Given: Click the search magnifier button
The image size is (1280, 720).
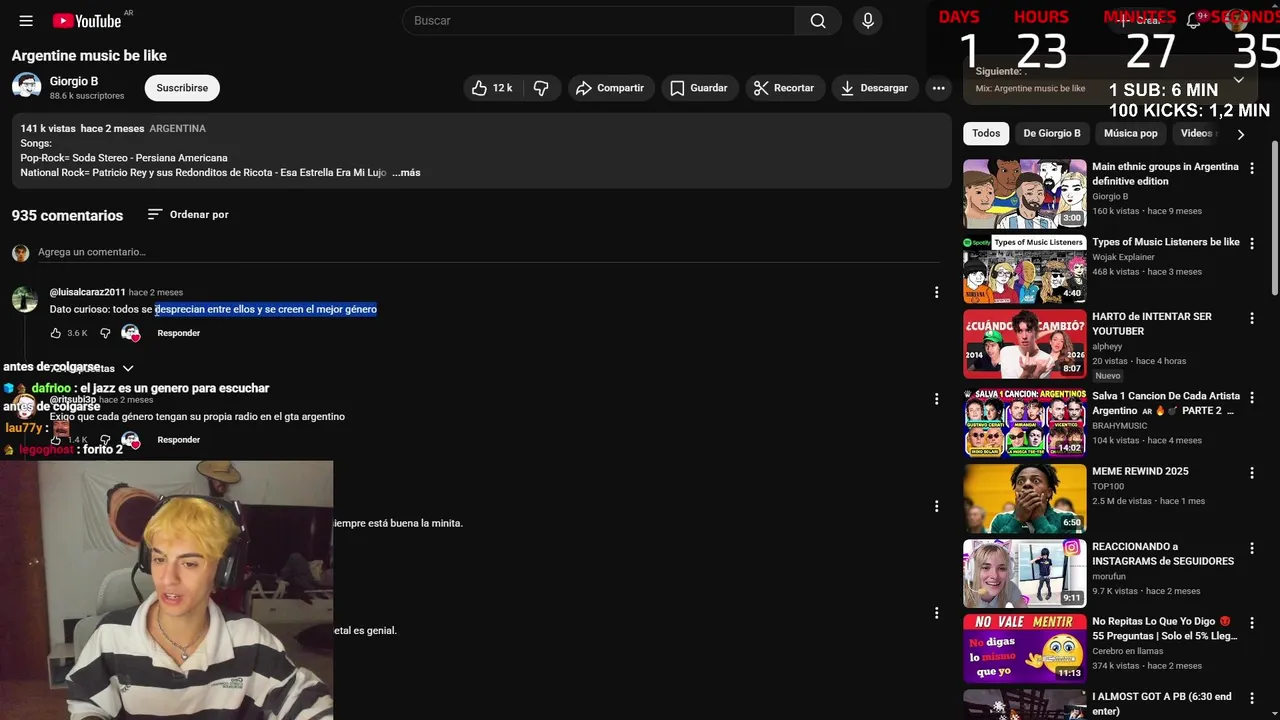Looking at the screenshot, I should click(818, 21).
